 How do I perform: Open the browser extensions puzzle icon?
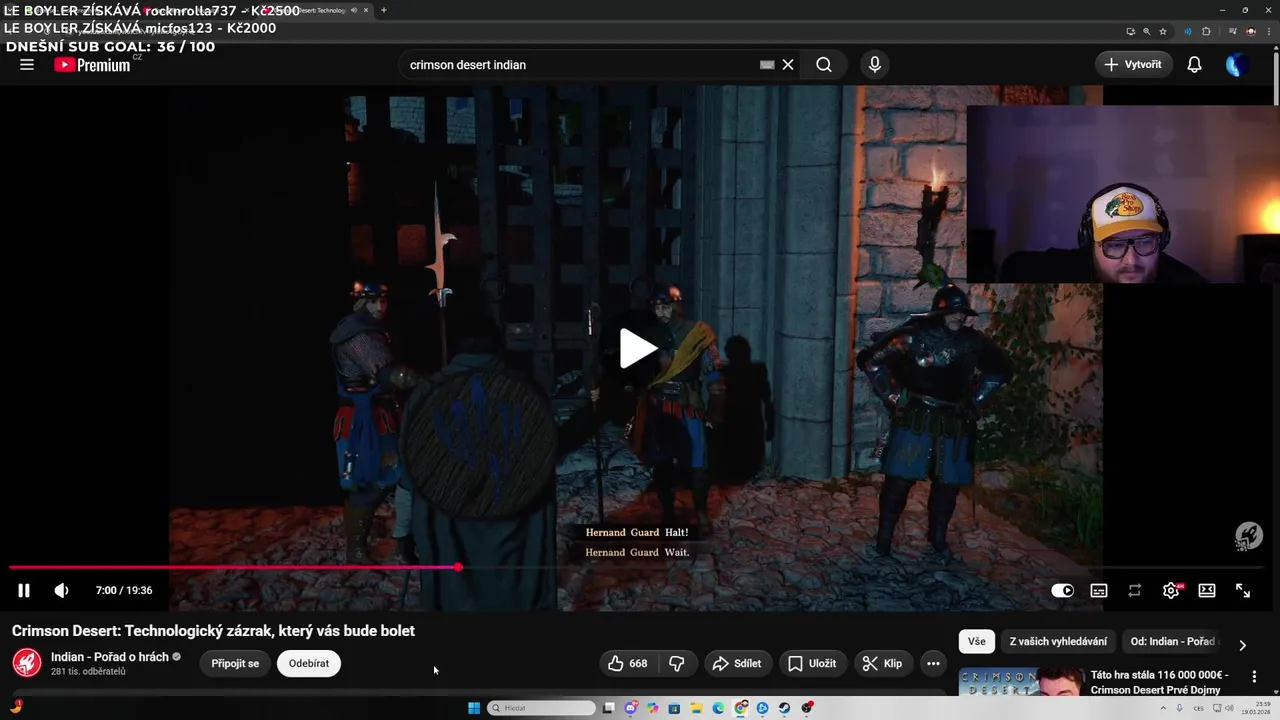(1207, 31)
